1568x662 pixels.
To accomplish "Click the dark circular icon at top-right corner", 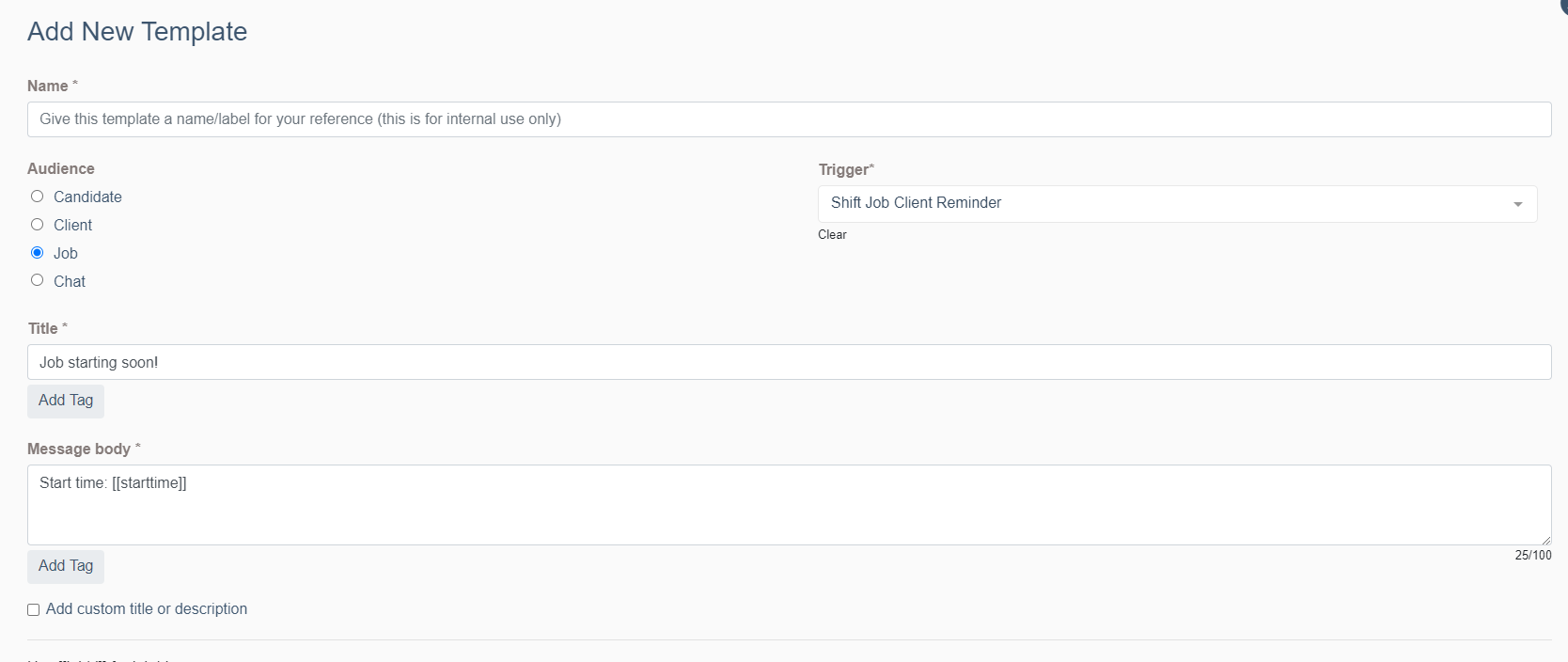I will (x=1562, y=4).
